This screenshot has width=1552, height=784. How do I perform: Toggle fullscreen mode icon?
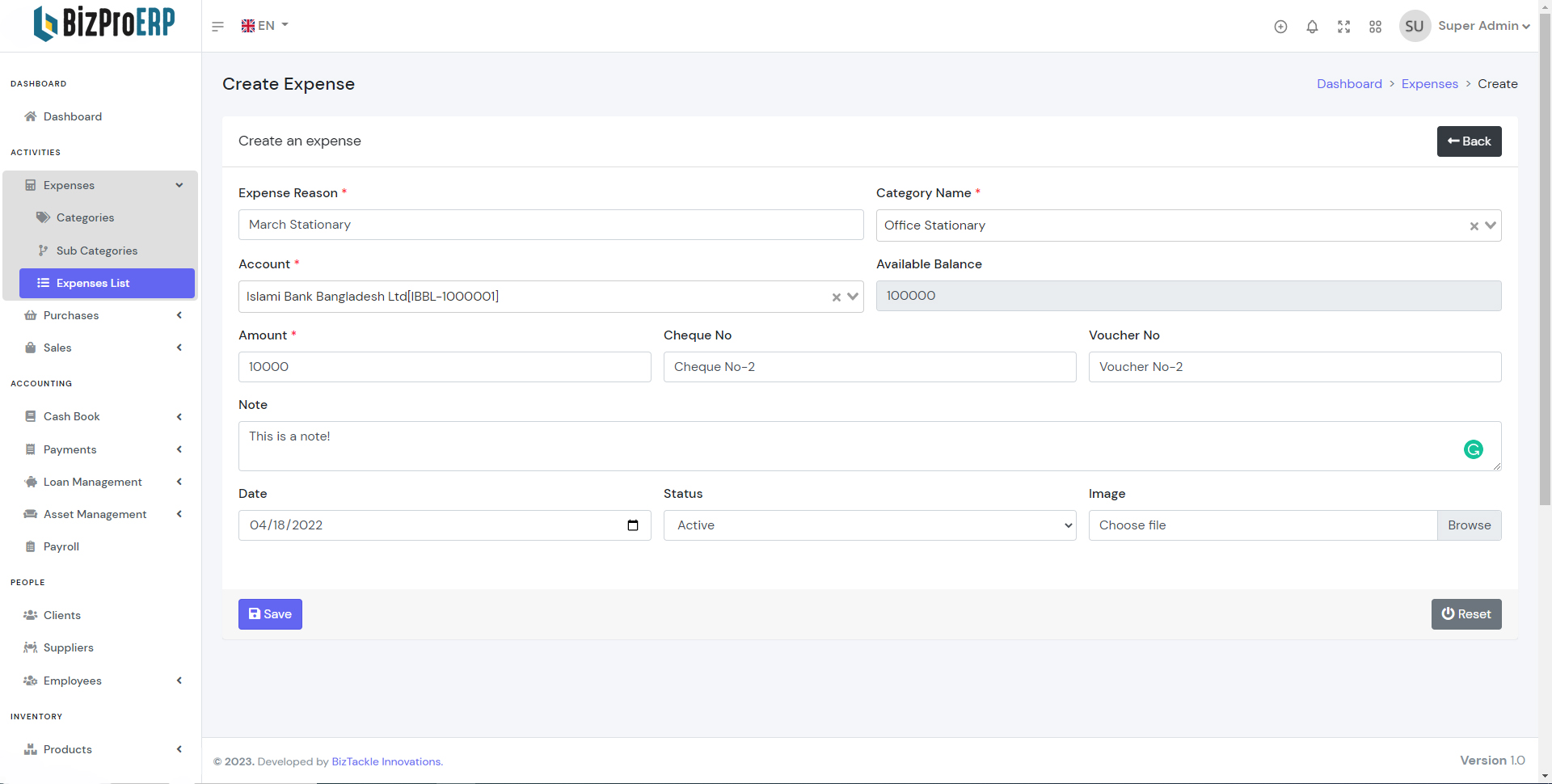pos(1343,27)
